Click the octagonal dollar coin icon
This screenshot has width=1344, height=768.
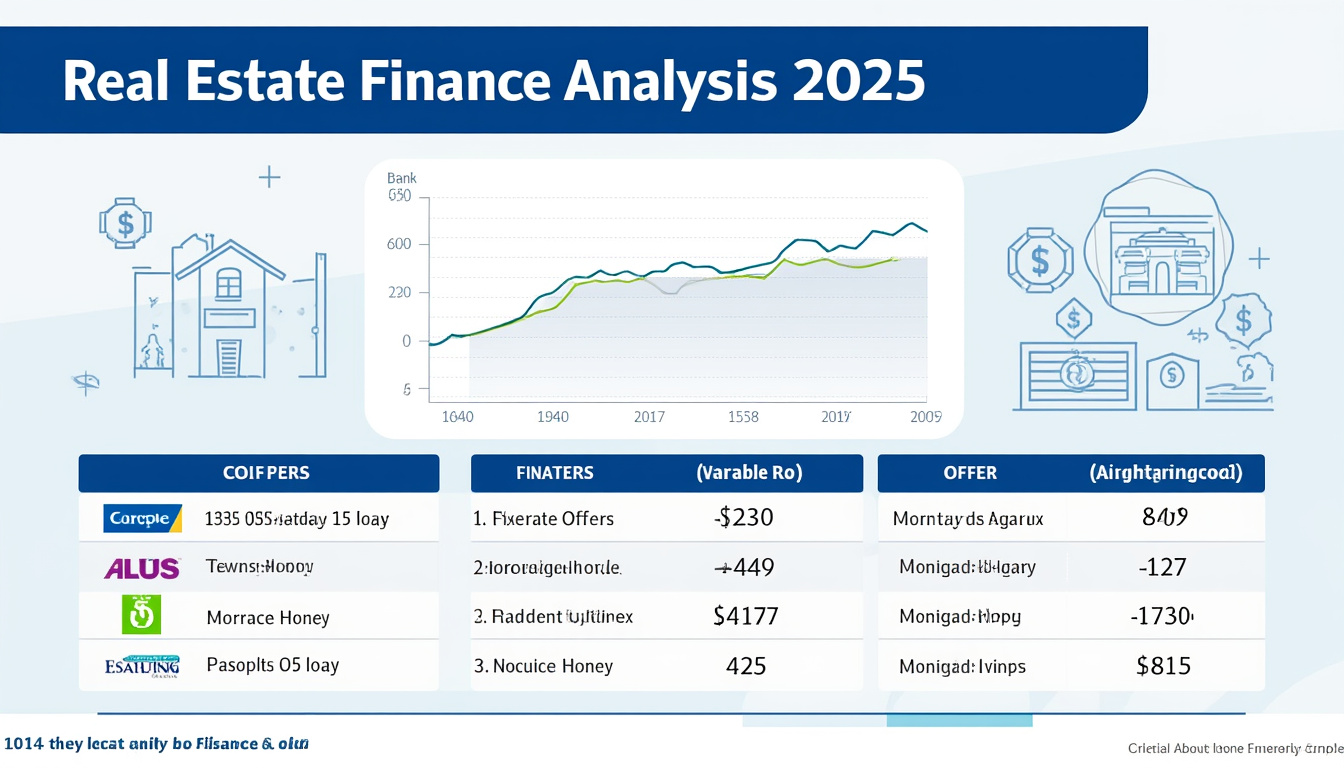pyautogui.click(x=1039, y=261)
